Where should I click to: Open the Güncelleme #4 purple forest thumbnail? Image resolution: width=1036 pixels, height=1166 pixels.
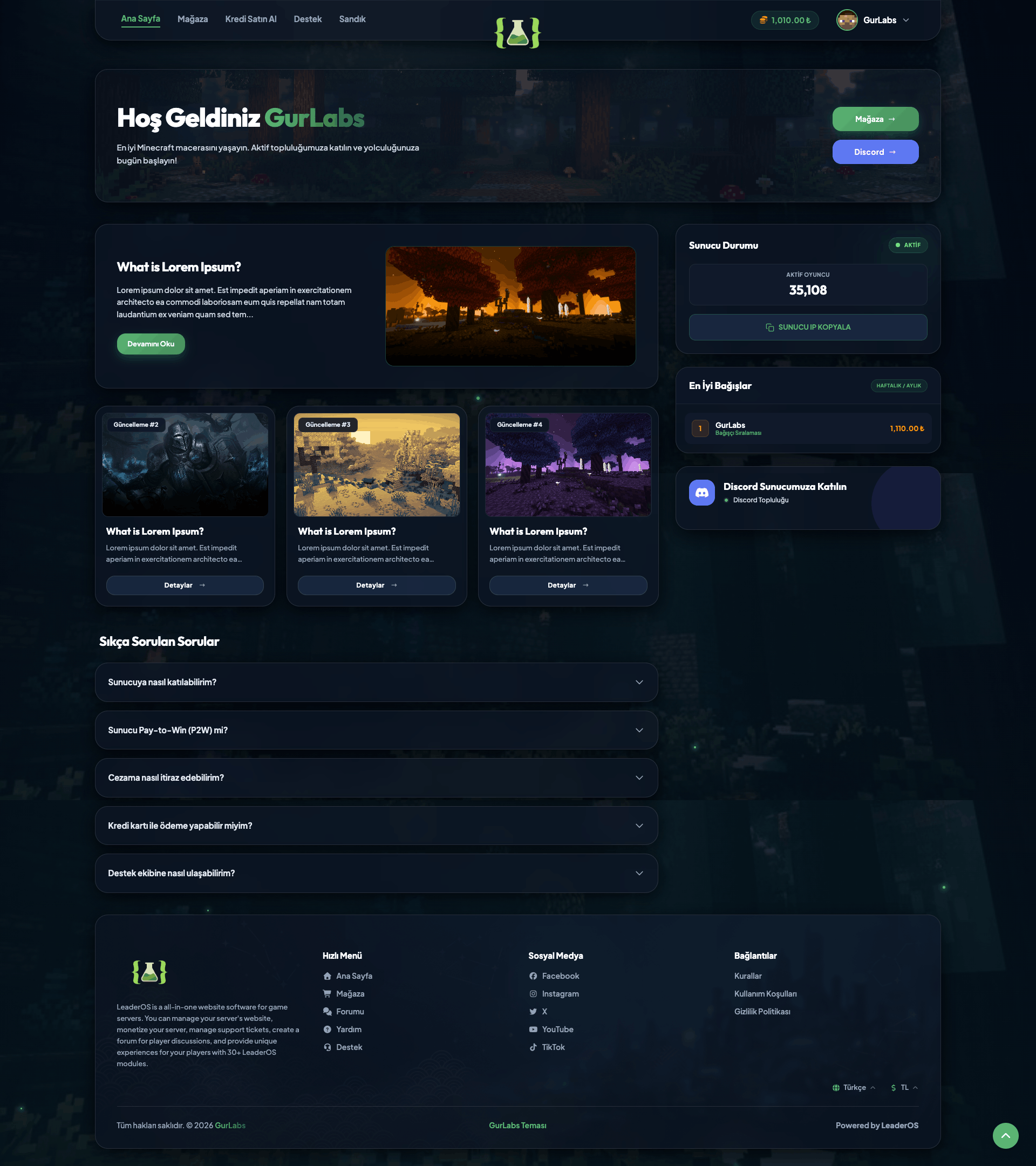coord(568,465)
